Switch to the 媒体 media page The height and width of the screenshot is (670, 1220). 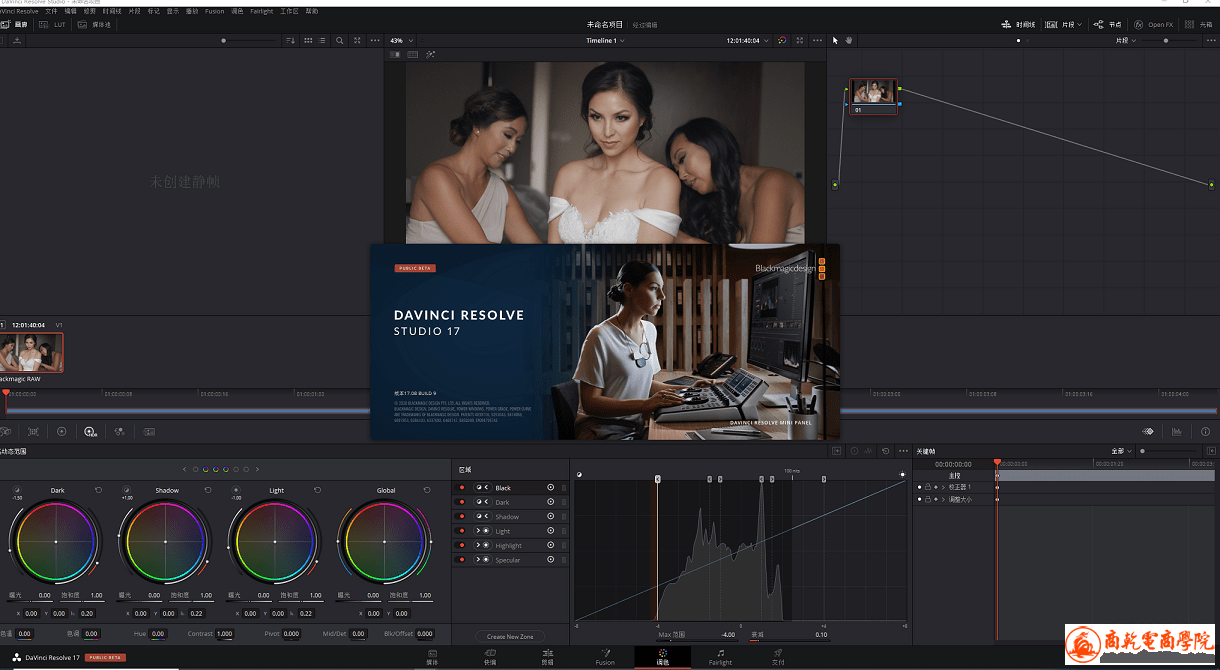(432, 657)
